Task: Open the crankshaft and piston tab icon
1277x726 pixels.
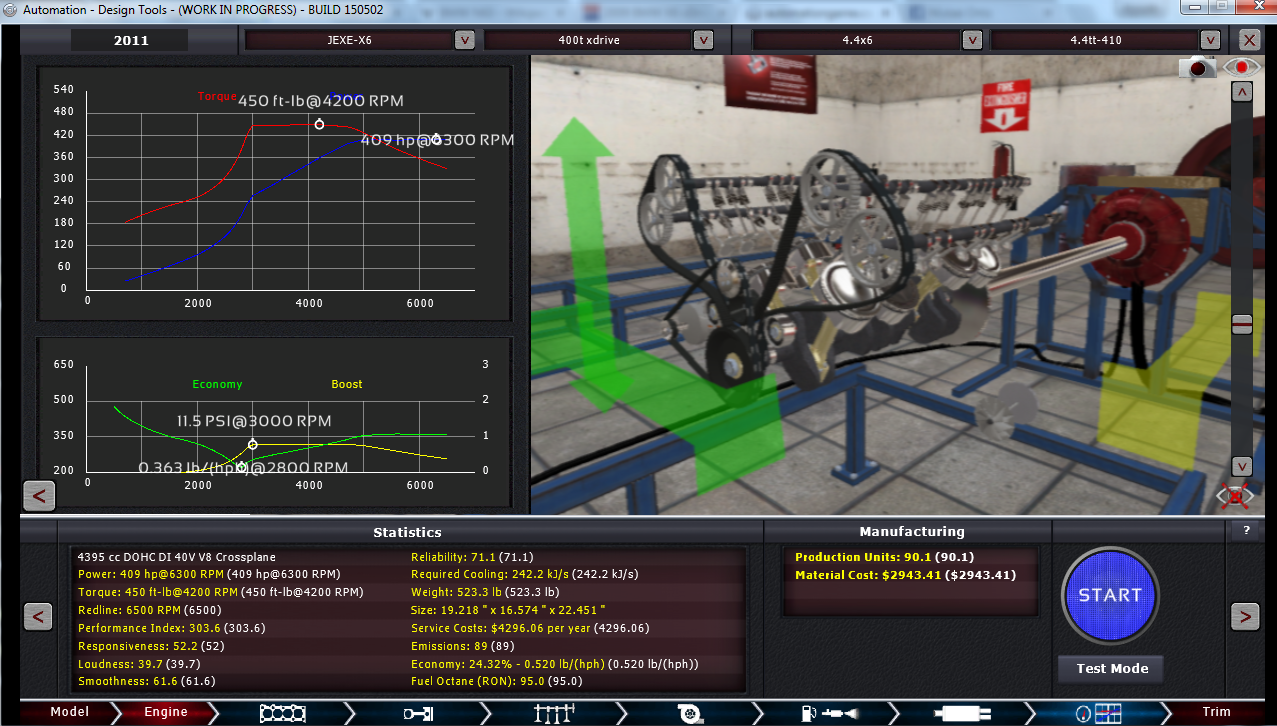Action: pos(417,712)
